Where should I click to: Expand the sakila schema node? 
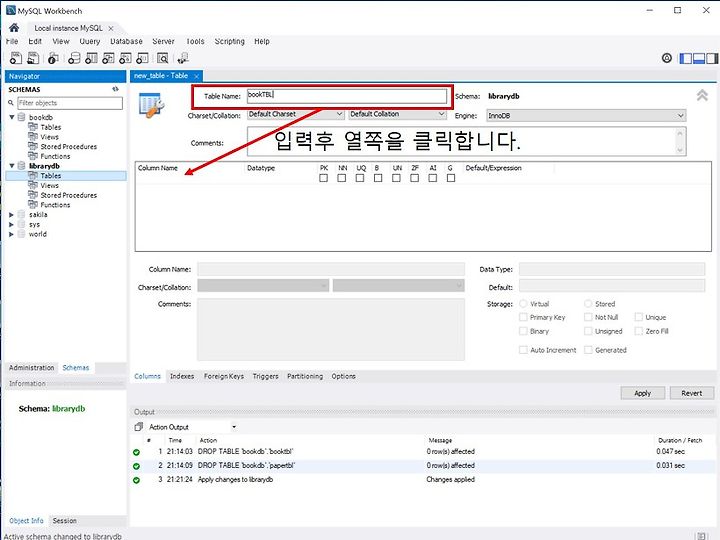coord(11,214)
